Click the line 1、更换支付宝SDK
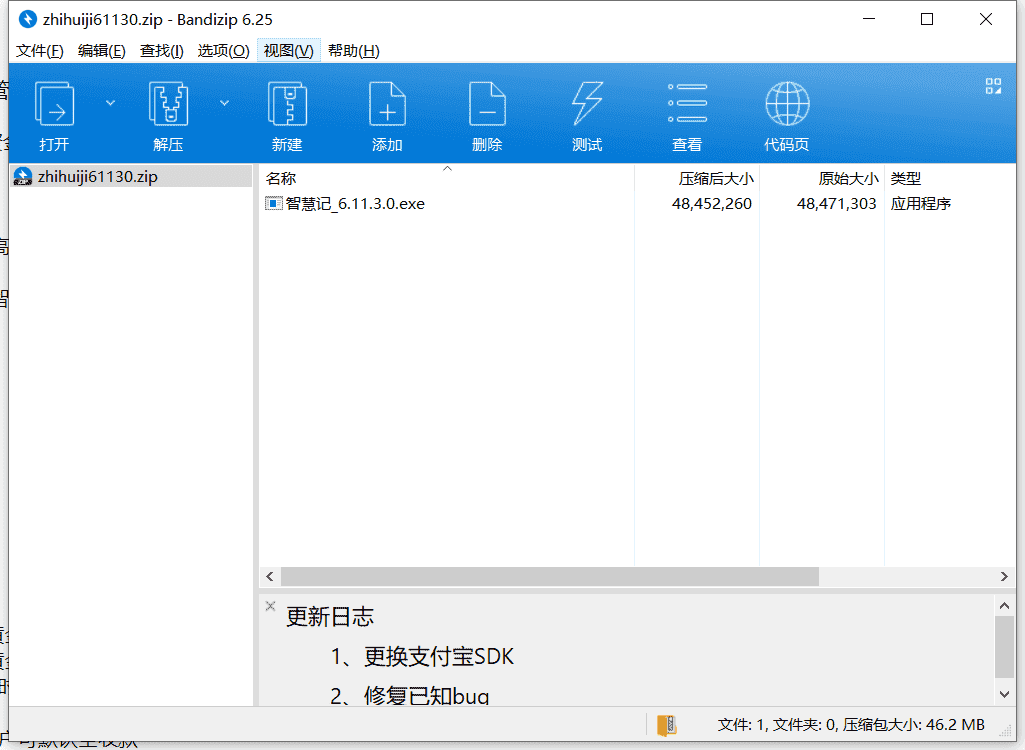 click(x=422, y=656)
